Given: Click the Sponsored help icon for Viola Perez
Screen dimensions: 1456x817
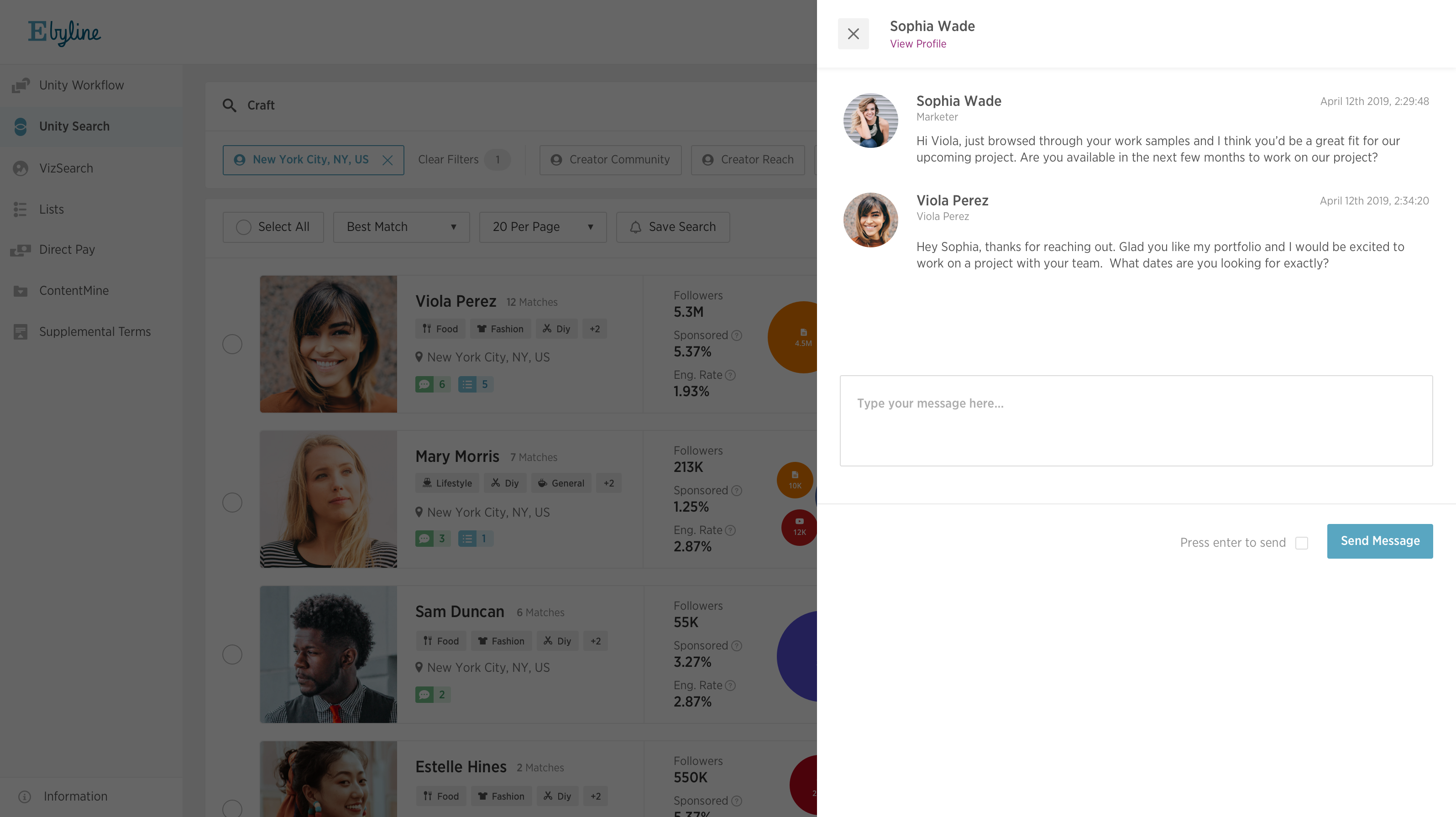Looking at the screenshot, I should click(x=737, y=336).
